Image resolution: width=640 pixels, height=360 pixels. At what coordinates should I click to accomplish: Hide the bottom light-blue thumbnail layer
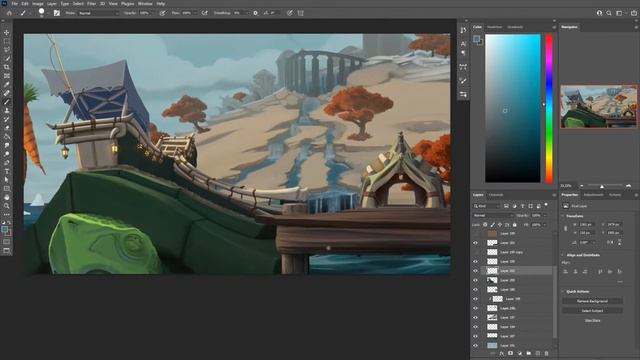point(475,345)
